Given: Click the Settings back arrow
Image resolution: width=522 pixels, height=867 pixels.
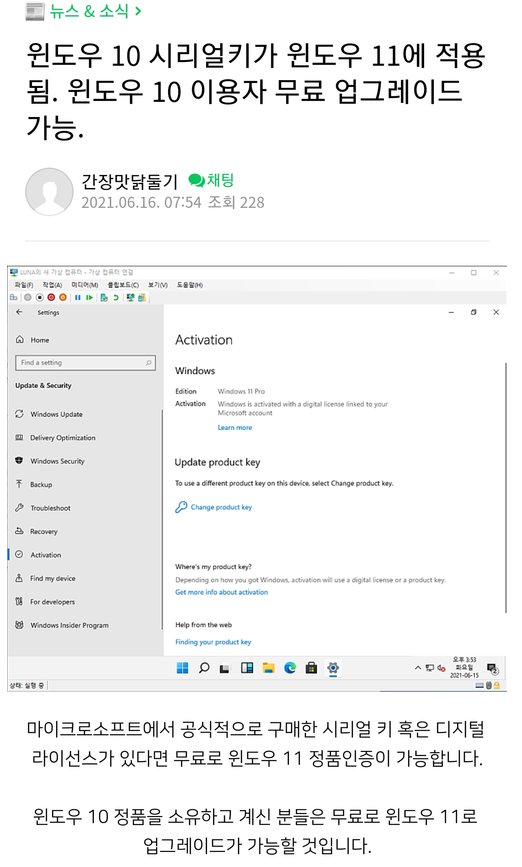Looking at the screenshot, I should pyautogui.click(x=19, y=312).
